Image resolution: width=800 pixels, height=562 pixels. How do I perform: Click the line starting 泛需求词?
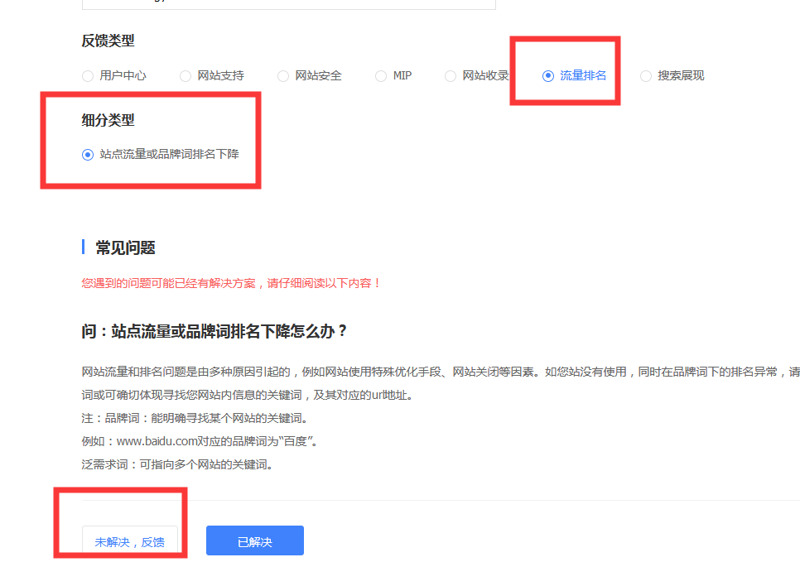coord(177,465)
